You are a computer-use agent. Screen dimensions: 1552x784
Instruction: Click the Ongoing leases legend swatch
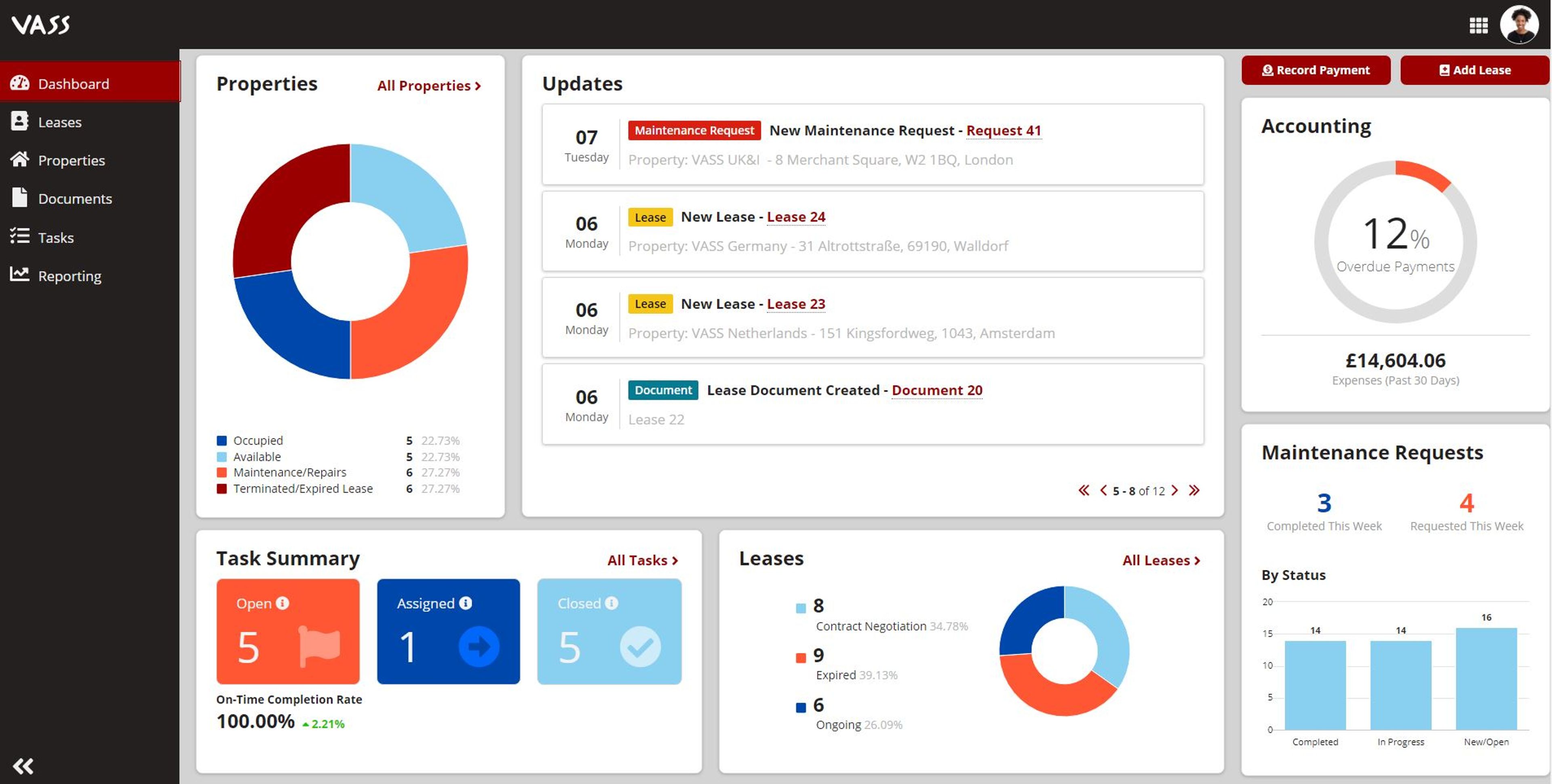click(801, 708)
